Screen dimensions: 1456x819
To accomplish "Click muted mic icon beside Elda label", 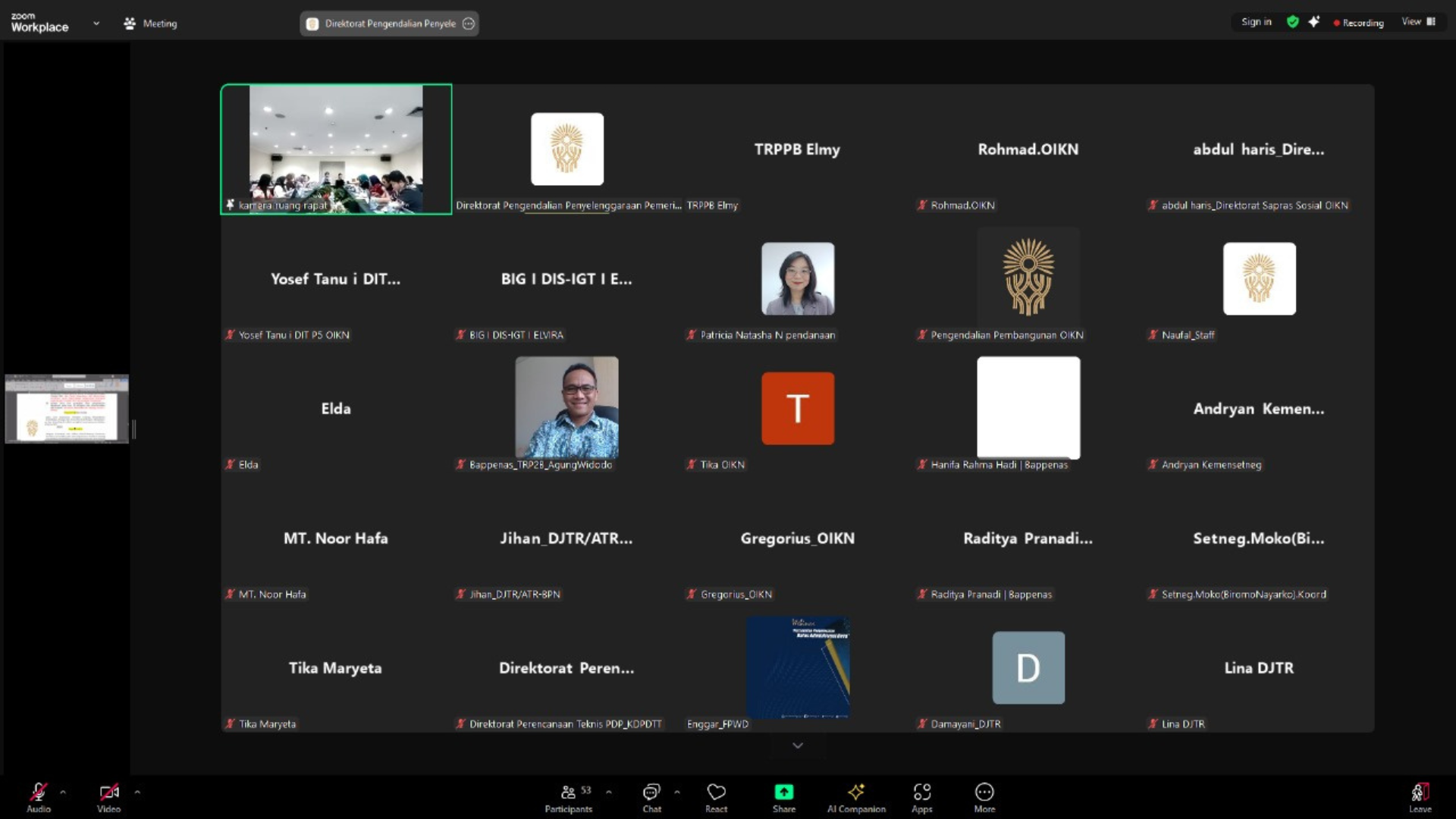I will coord(230,465).
